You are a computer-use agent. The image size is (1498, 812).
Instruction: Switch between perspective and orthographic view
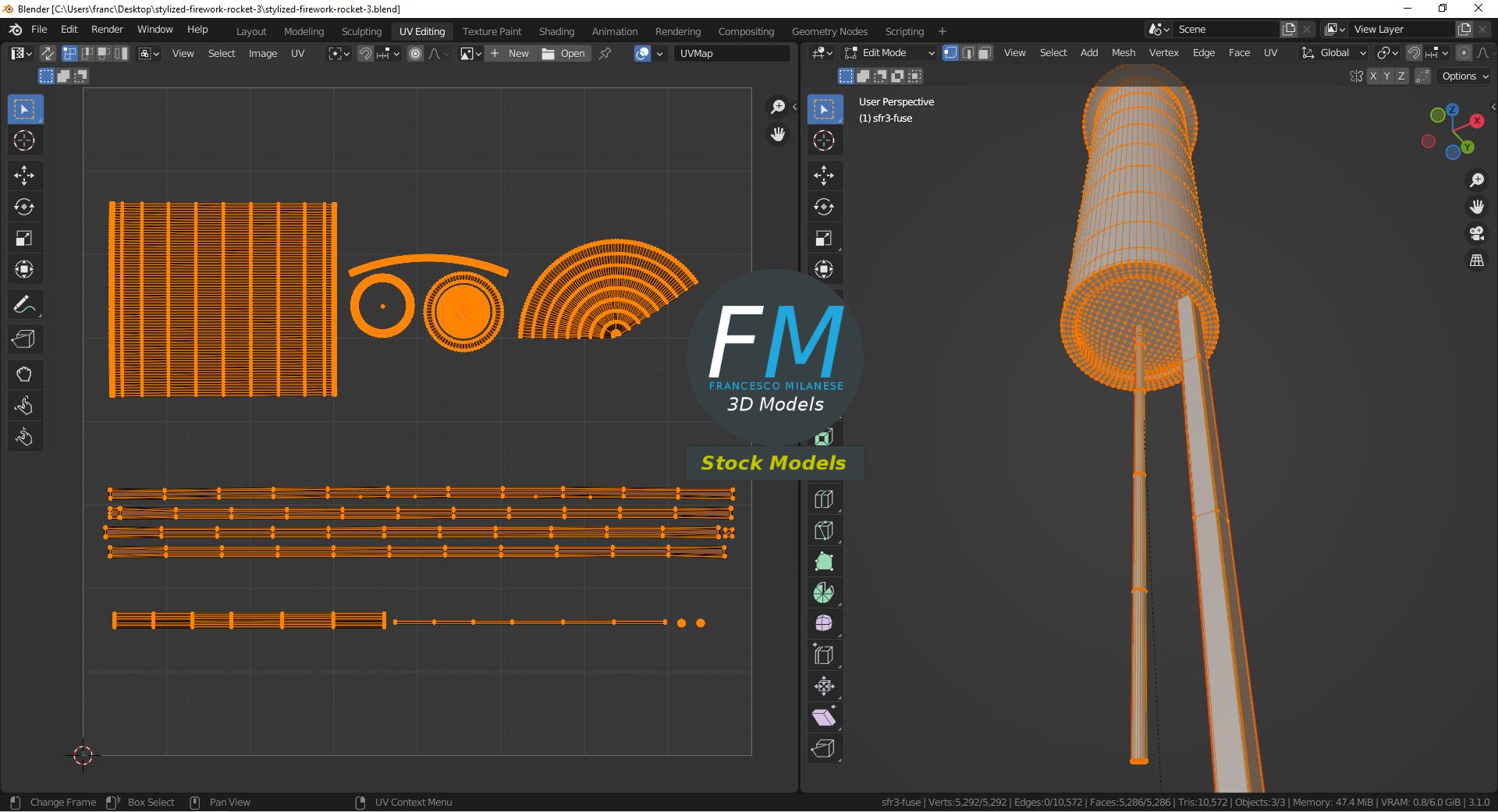tap(1477, 261)
